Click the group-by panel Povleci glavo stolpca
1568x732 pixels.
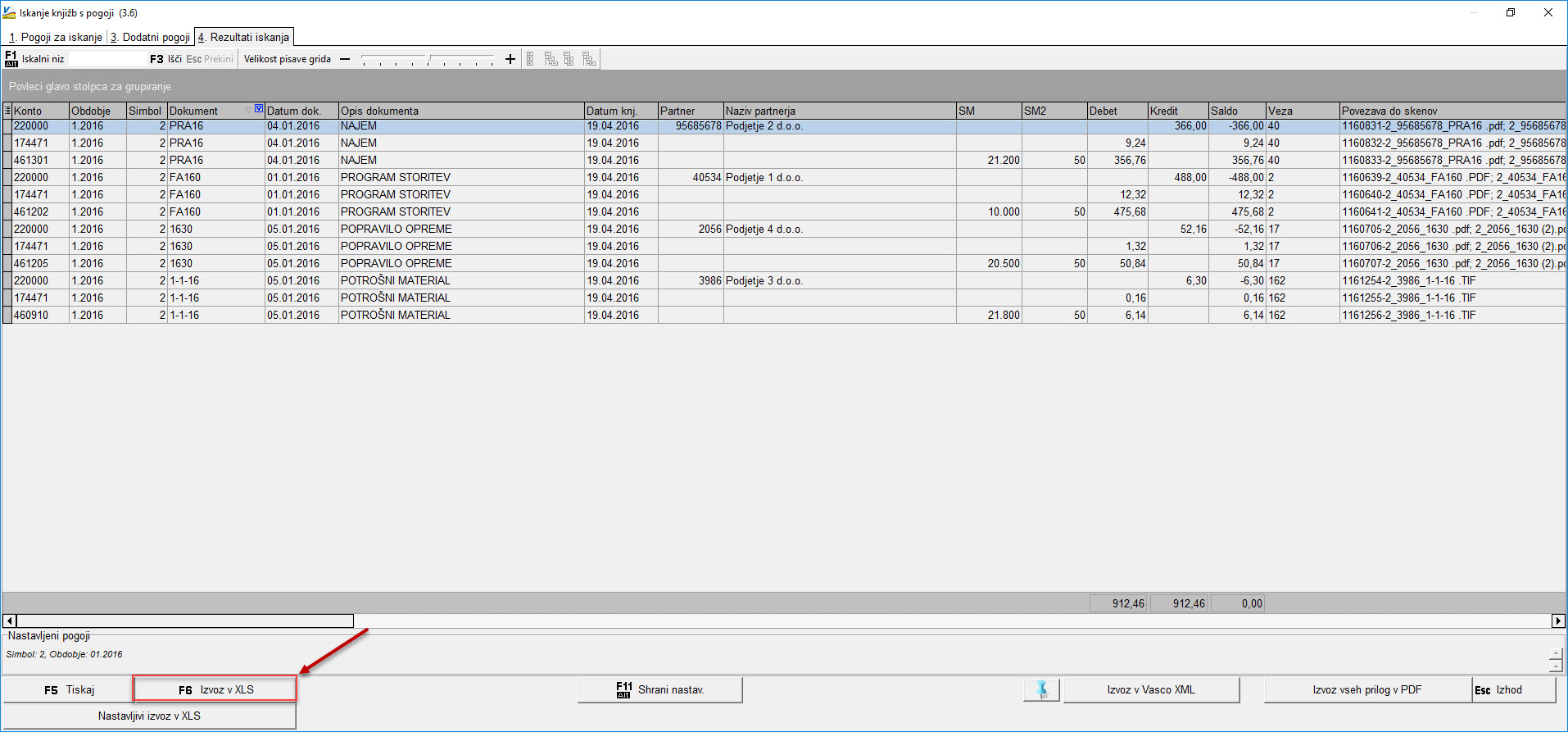pyautogui.click(x=783, y=86)
